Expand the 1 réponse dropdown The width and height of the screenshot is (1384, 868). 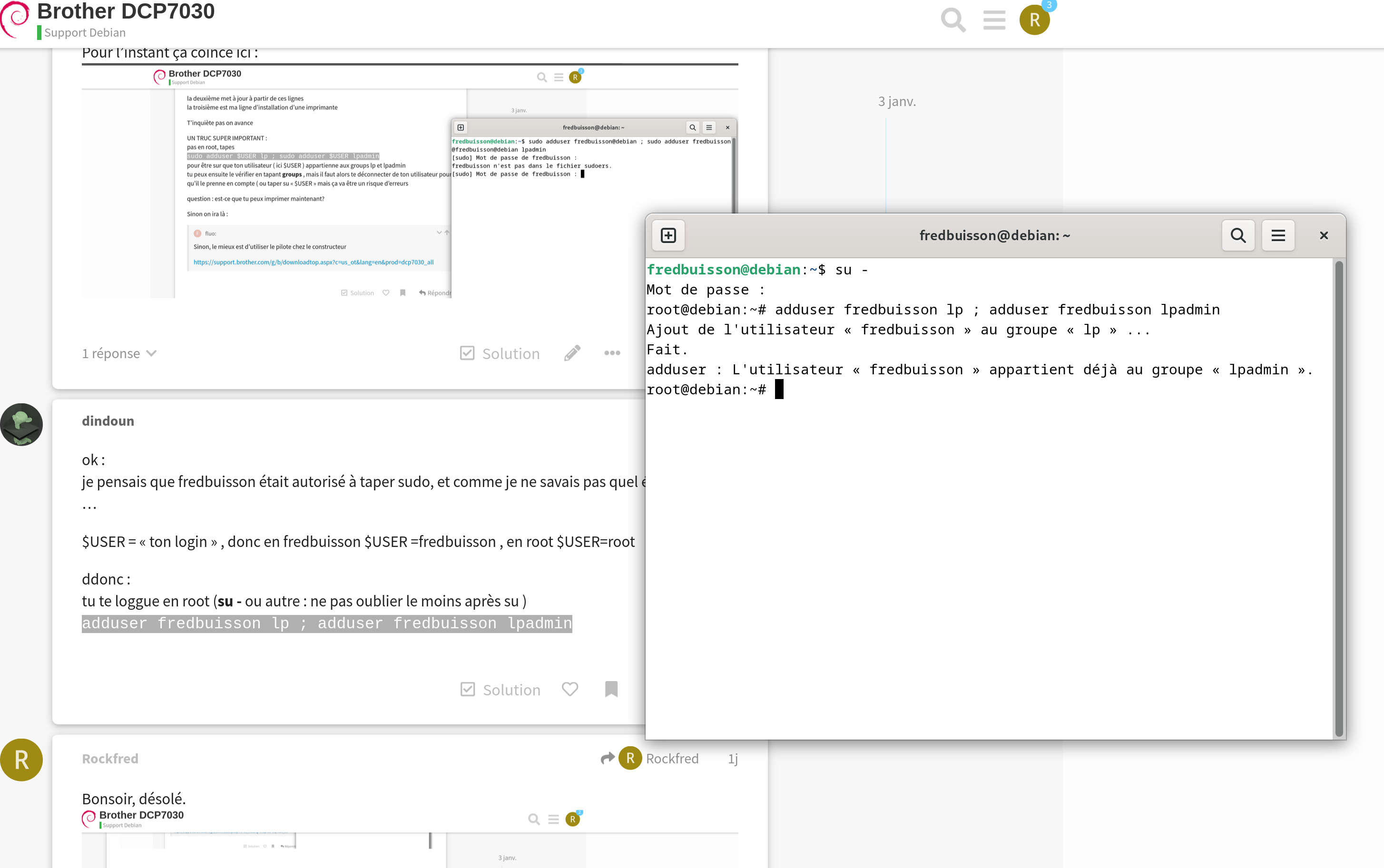click(x=119, y=353)
